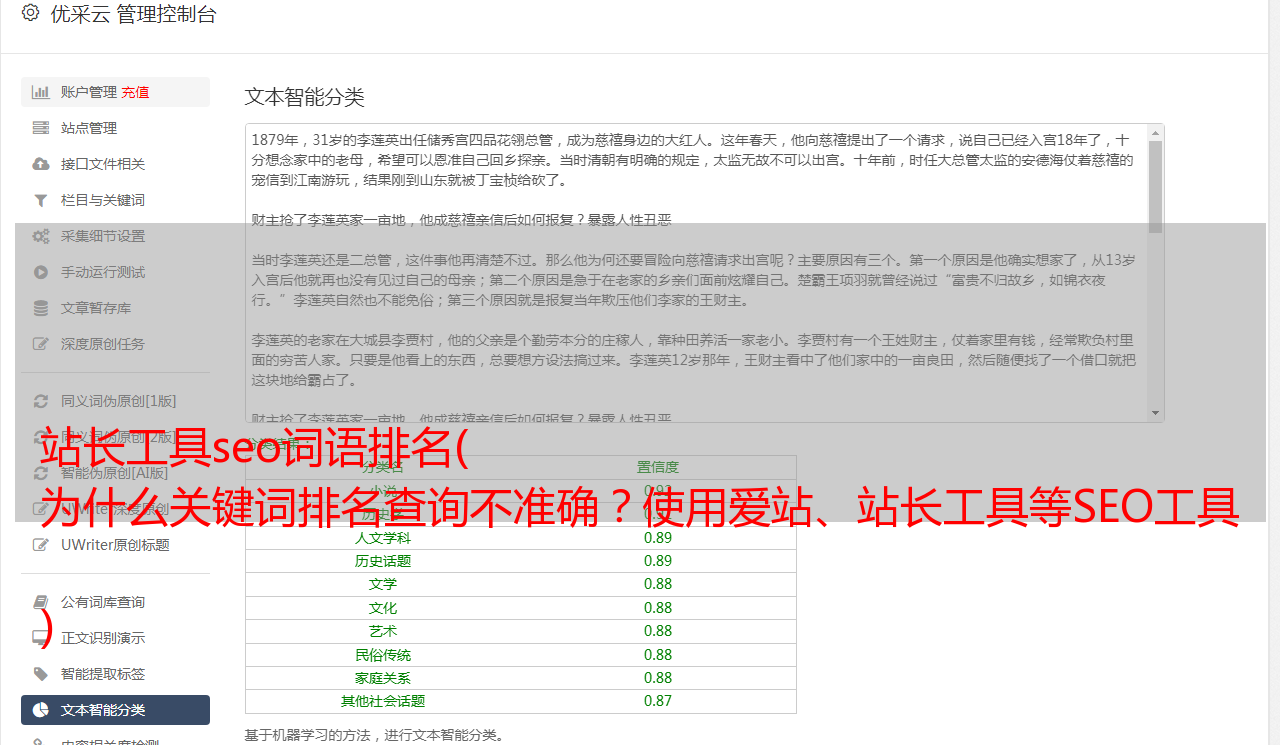This screenshot has width=1280, height=745.
Task: Open 采集细节设置 via its gears icon
Action: pyautogui.click(x=41, y=236)
